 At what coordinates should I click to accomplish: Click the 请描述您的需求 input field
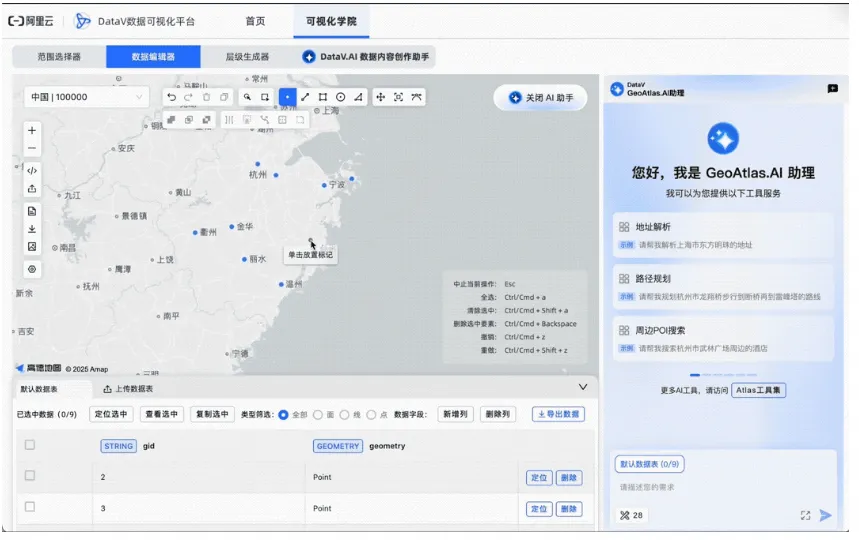point(723,487)
